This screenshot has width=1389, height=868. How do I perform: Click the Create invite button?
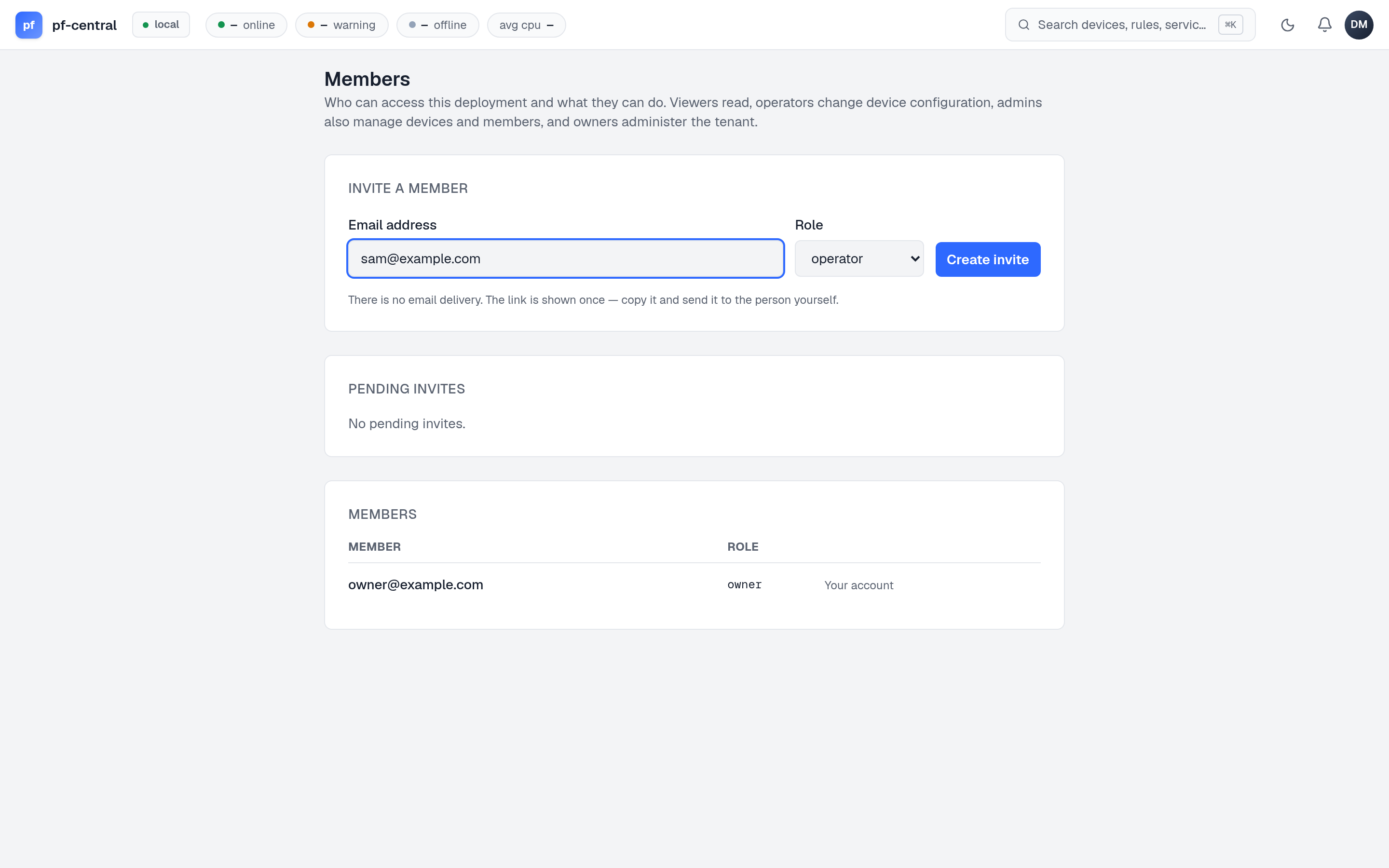point(988,259)
